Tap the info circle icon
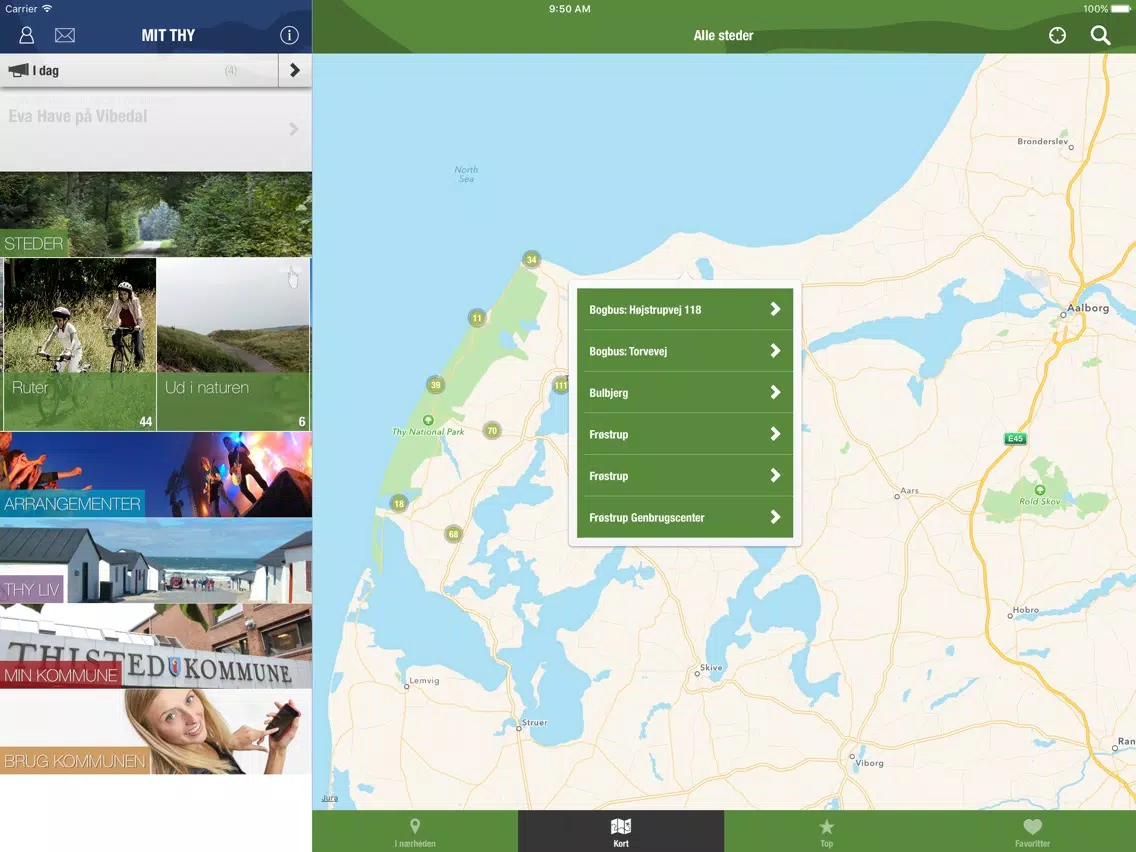Image resolution: width=1136 pixels, height=852 pixels. point(289,35)
